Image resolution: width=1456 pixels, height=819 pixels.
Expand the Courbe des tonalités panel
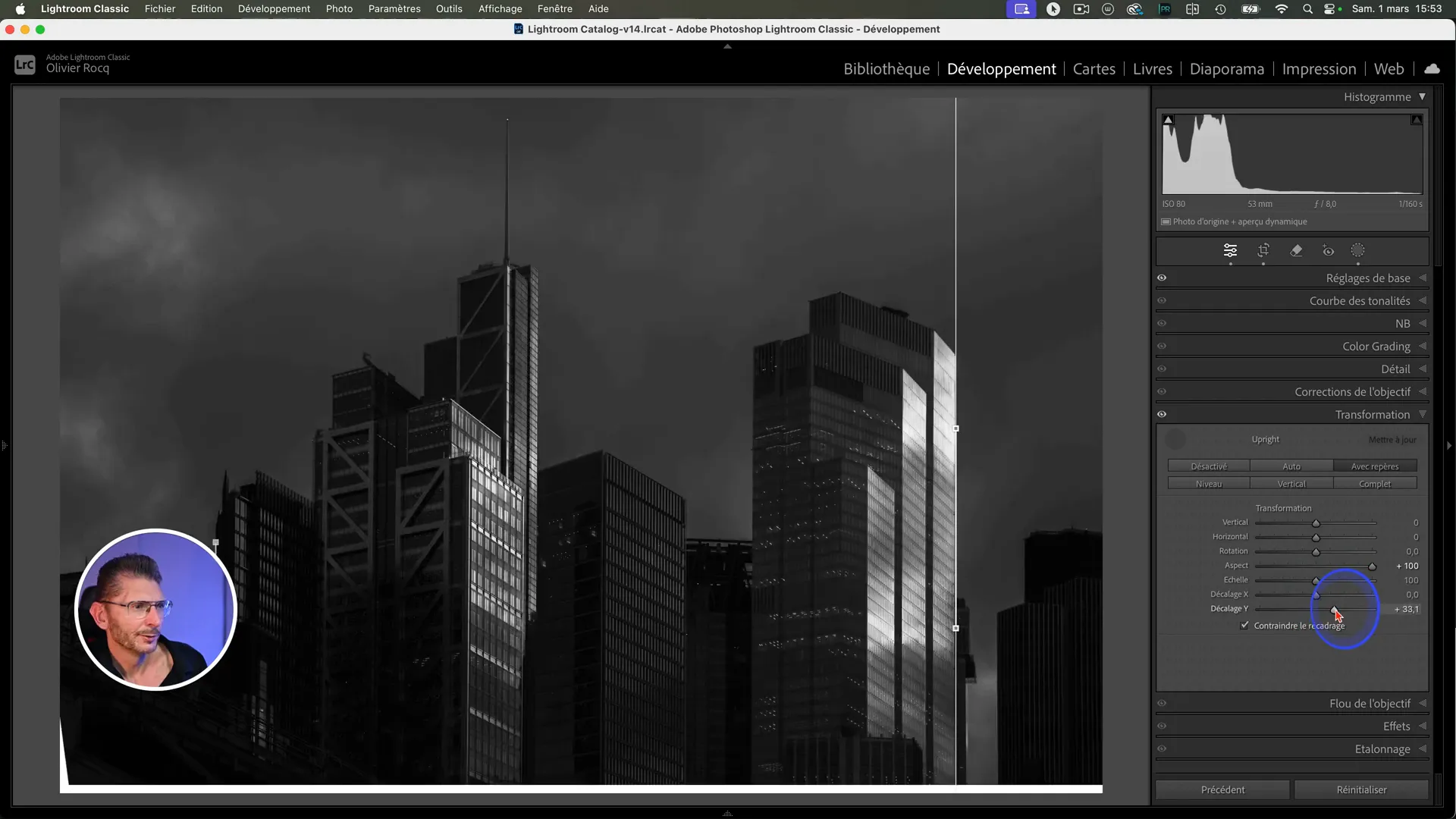pos(1360,301)
